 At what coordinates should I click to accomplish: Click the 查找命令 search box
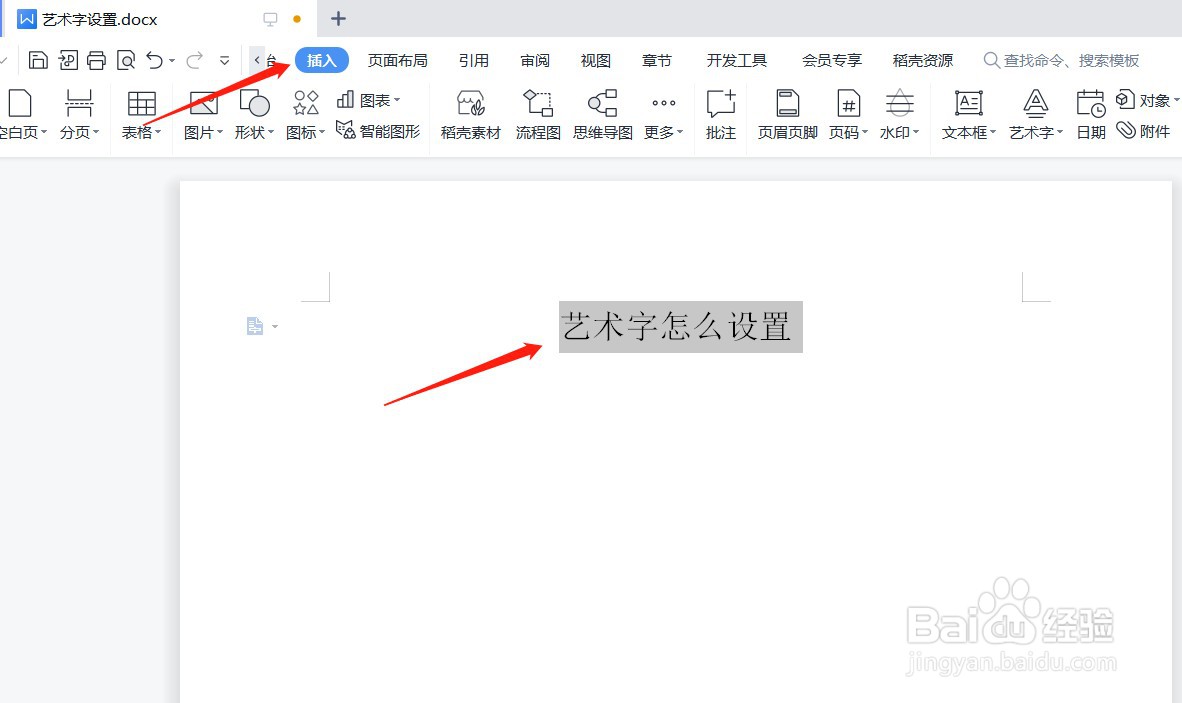coord(1061,60)
